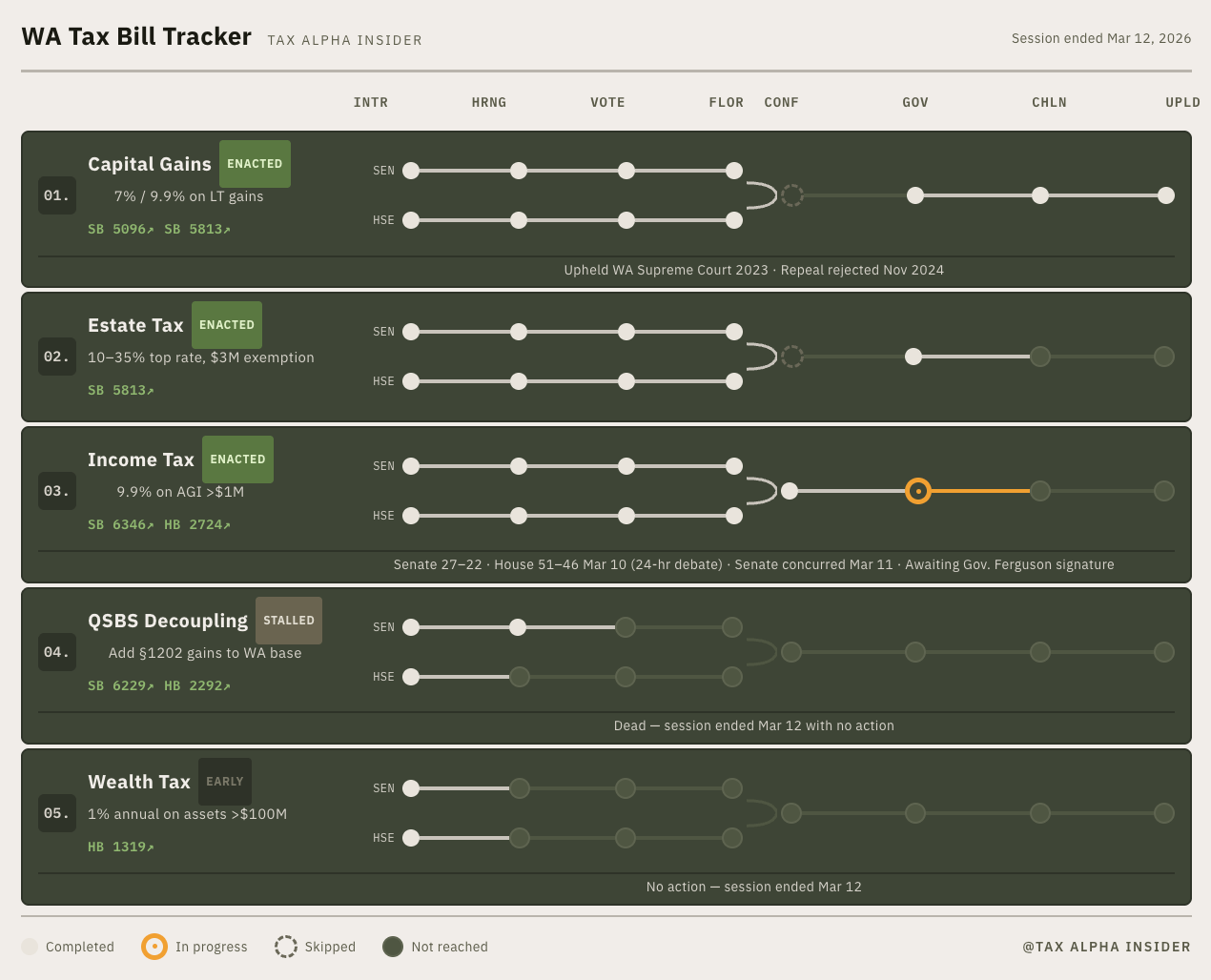Click Capital Gains GOV completed marker
Image resolution: width=1211 pixels, height=980 pixels.
point(915,195)
